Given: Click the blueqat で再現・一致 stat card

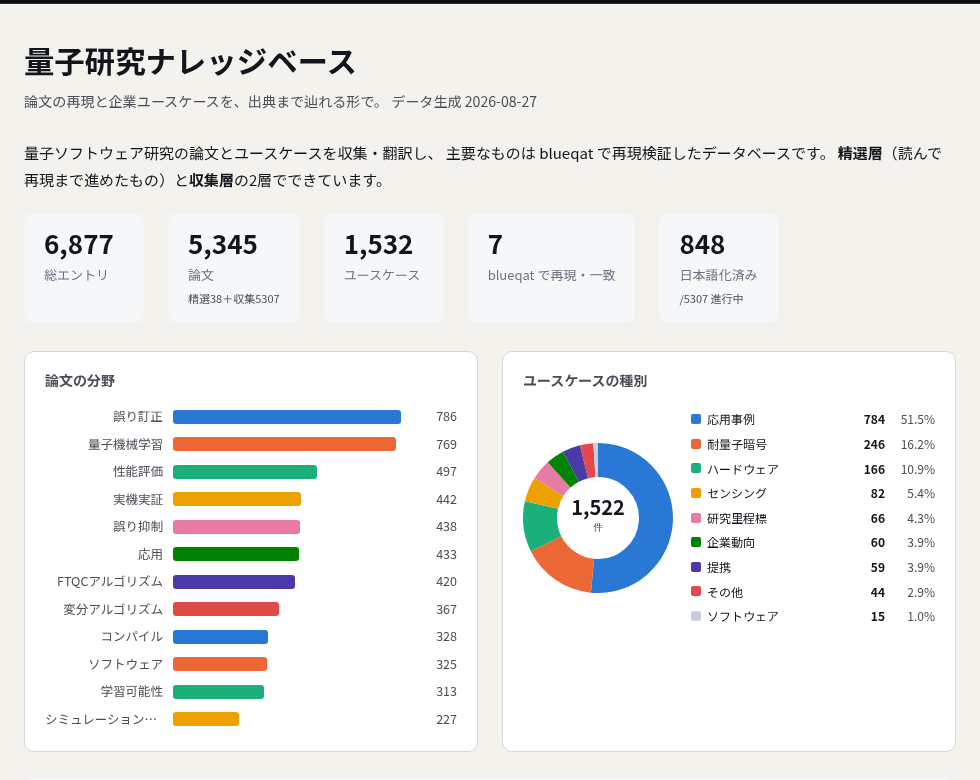Looking at the screenshot, I should pos(551,268).
